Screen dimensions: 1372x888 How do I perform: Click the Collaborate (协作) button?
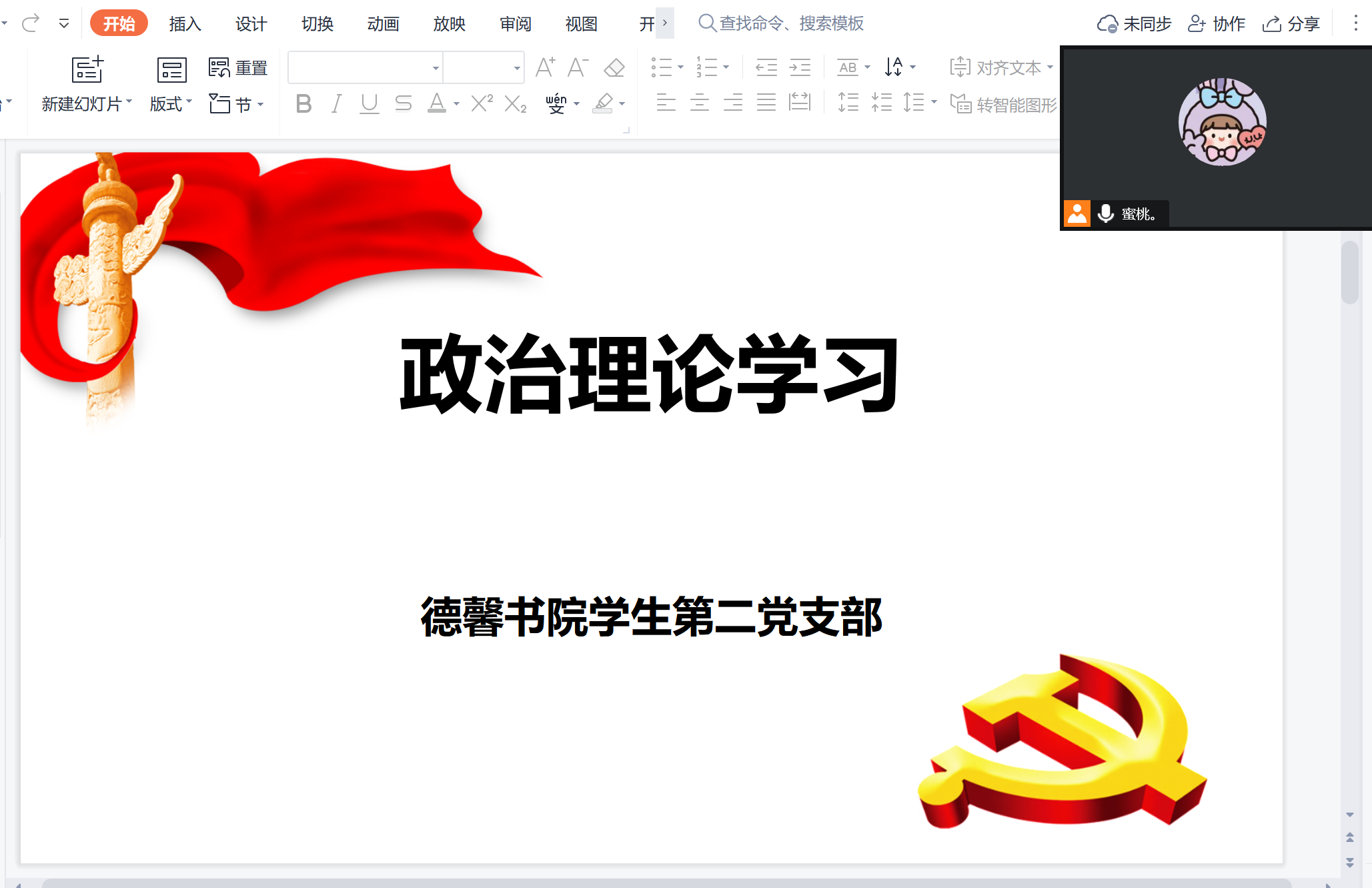pos(1217,24)
